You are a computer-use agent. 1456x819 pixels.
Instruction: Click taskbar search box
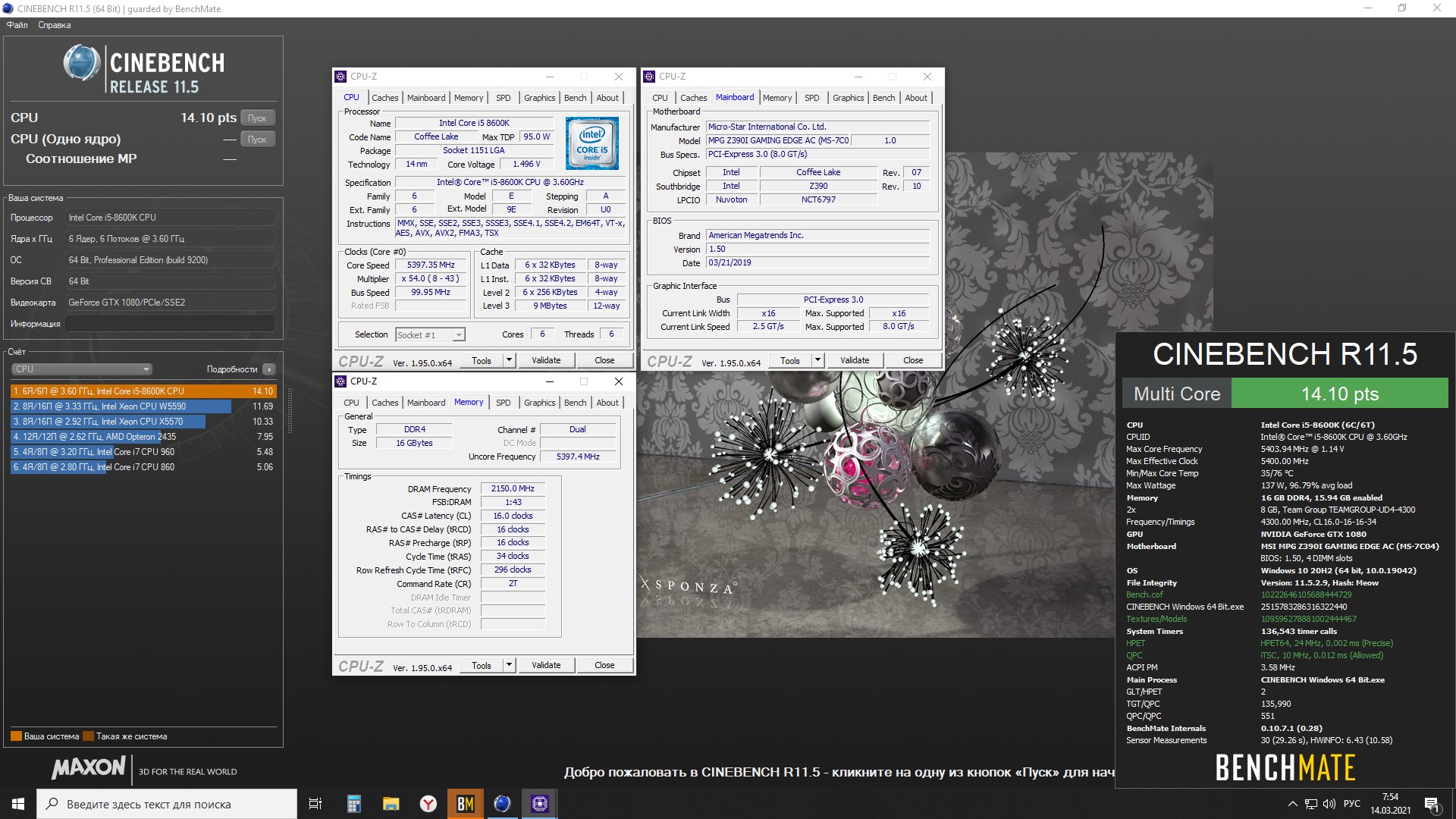click(x=167, y=804)
